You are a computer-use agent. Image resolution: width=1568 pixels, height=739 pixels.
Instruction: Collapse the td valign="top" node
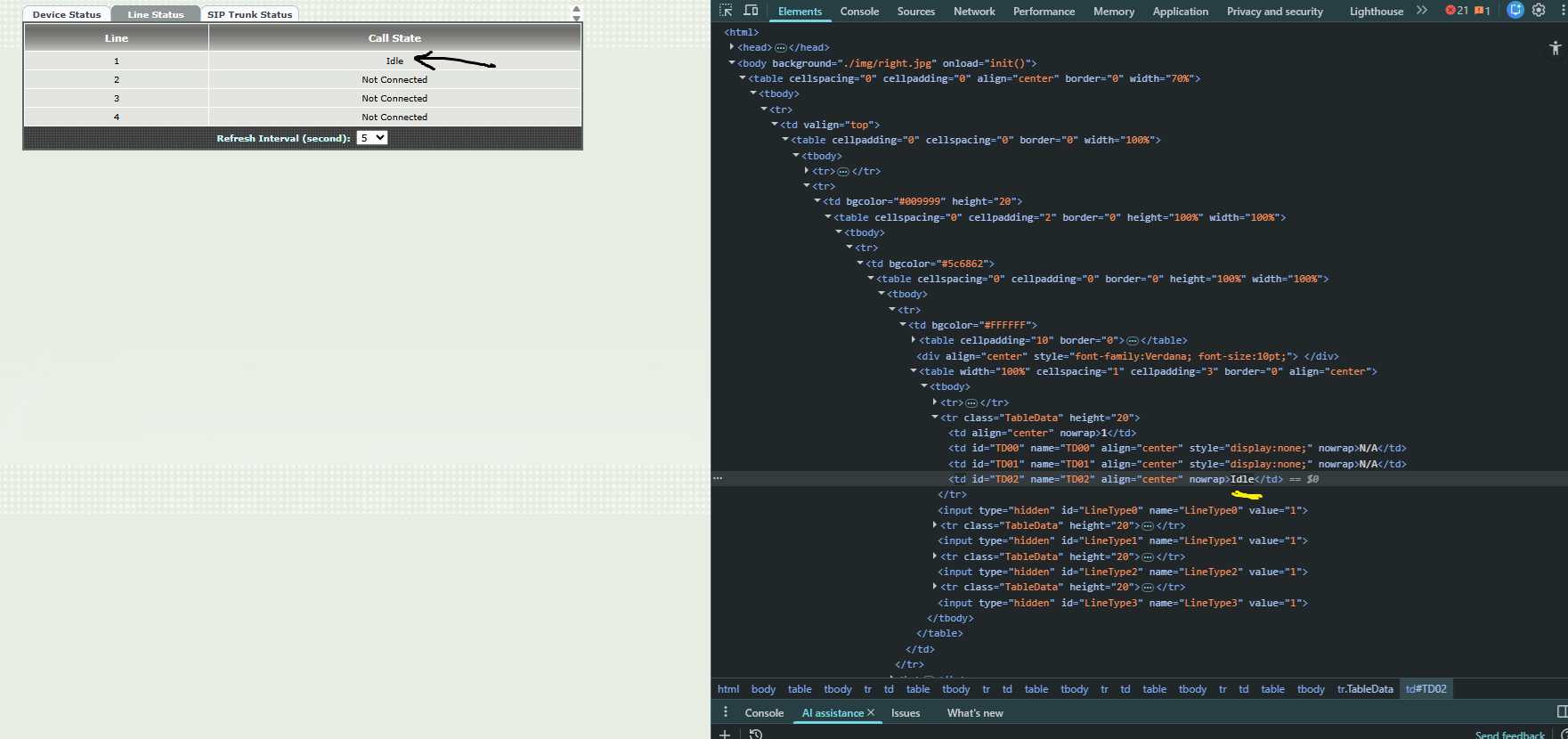pyautogui.click(x=775, y=125)
